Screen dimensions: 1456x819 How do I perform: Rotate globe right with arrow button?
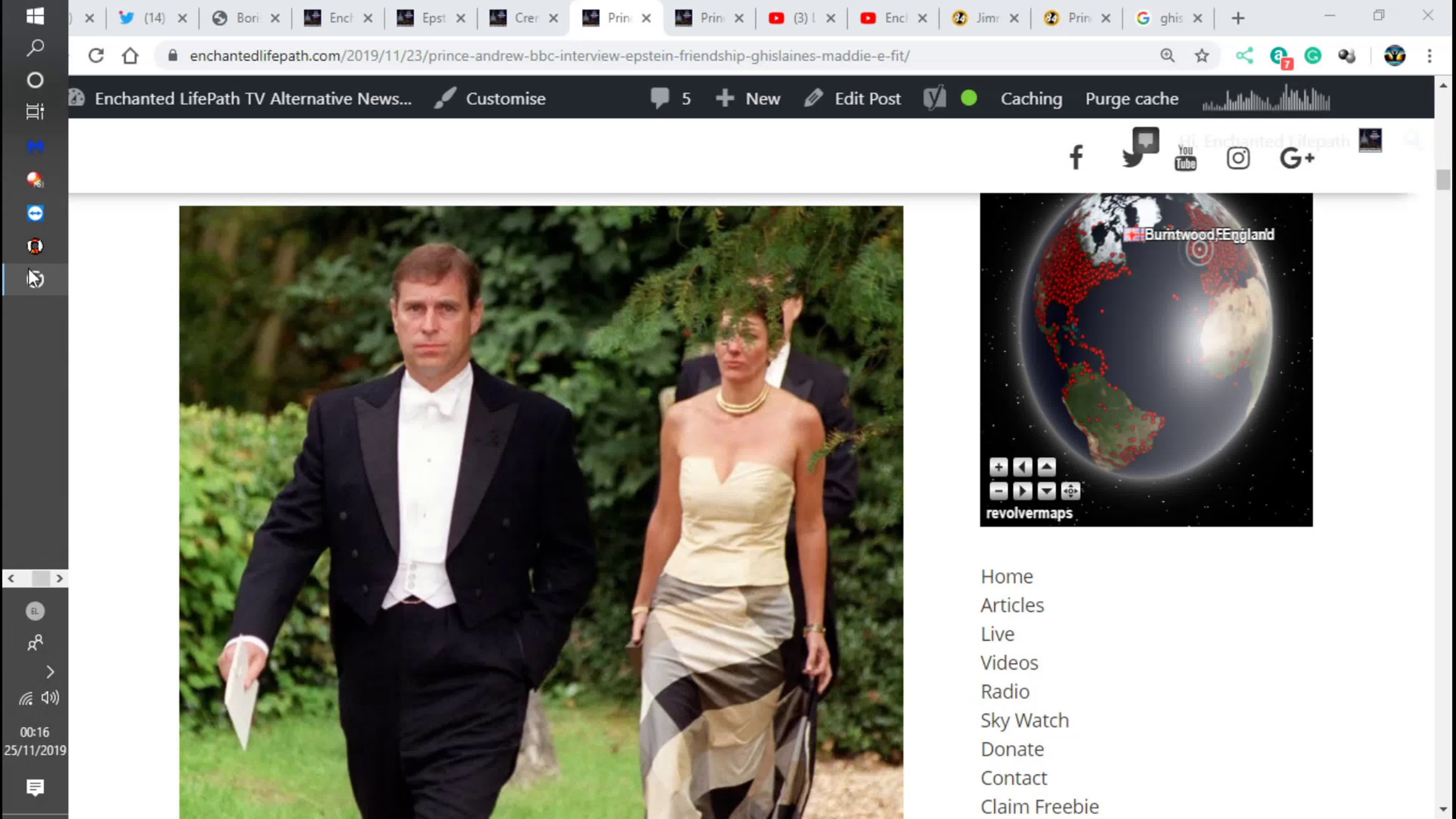pyautogui.click(x=1022, y=491)
